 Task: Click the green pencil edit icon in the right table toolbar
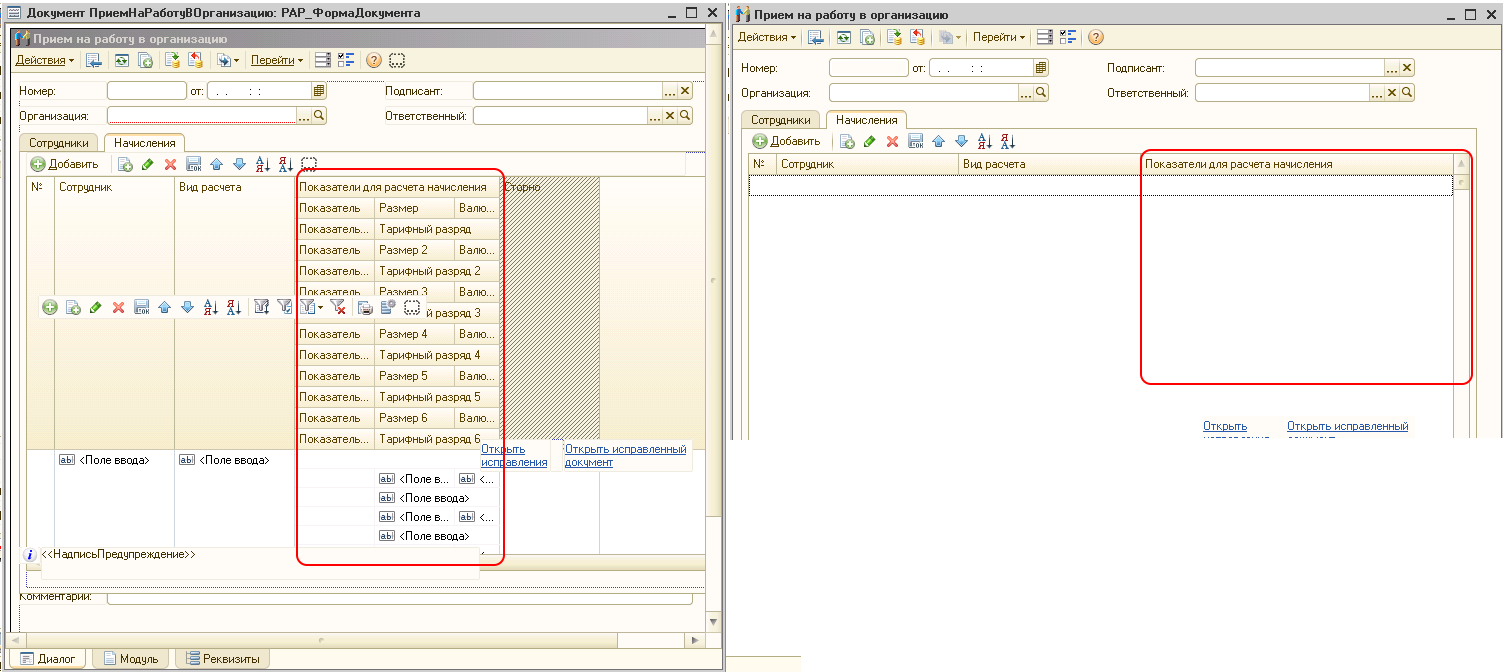(x=869, y=141)
